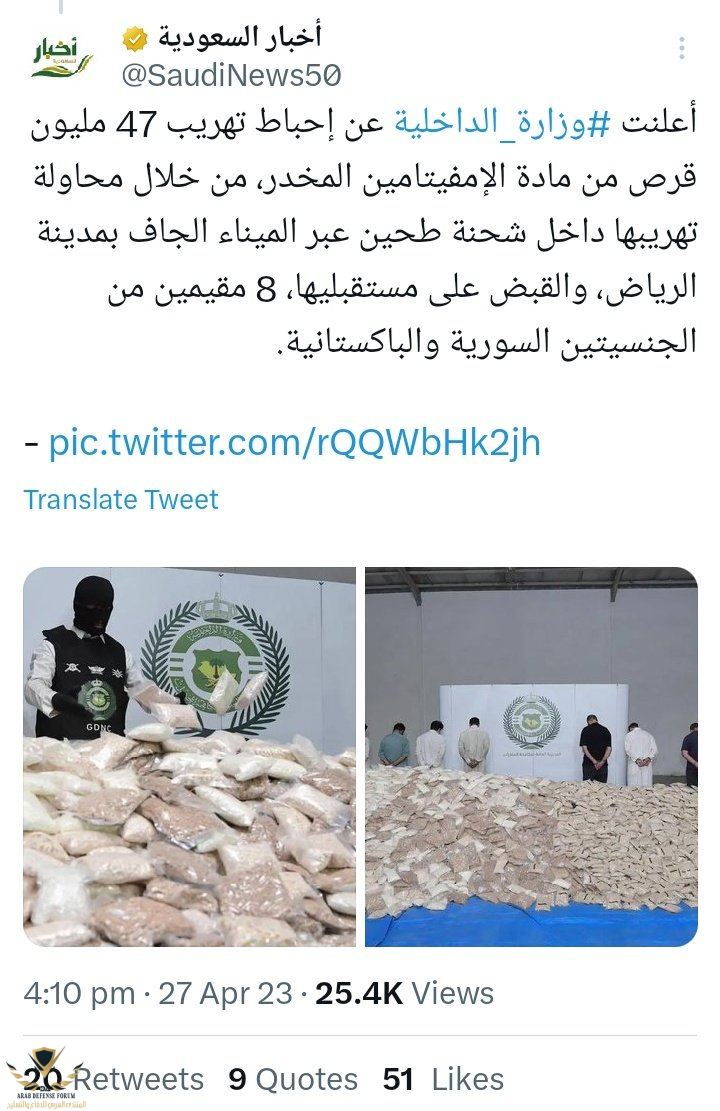This screenshot has height=1111, width=720.
Task: Click the 4:10 pm 27 Apr 23 timestamp
Action: [x=157, y=993]
